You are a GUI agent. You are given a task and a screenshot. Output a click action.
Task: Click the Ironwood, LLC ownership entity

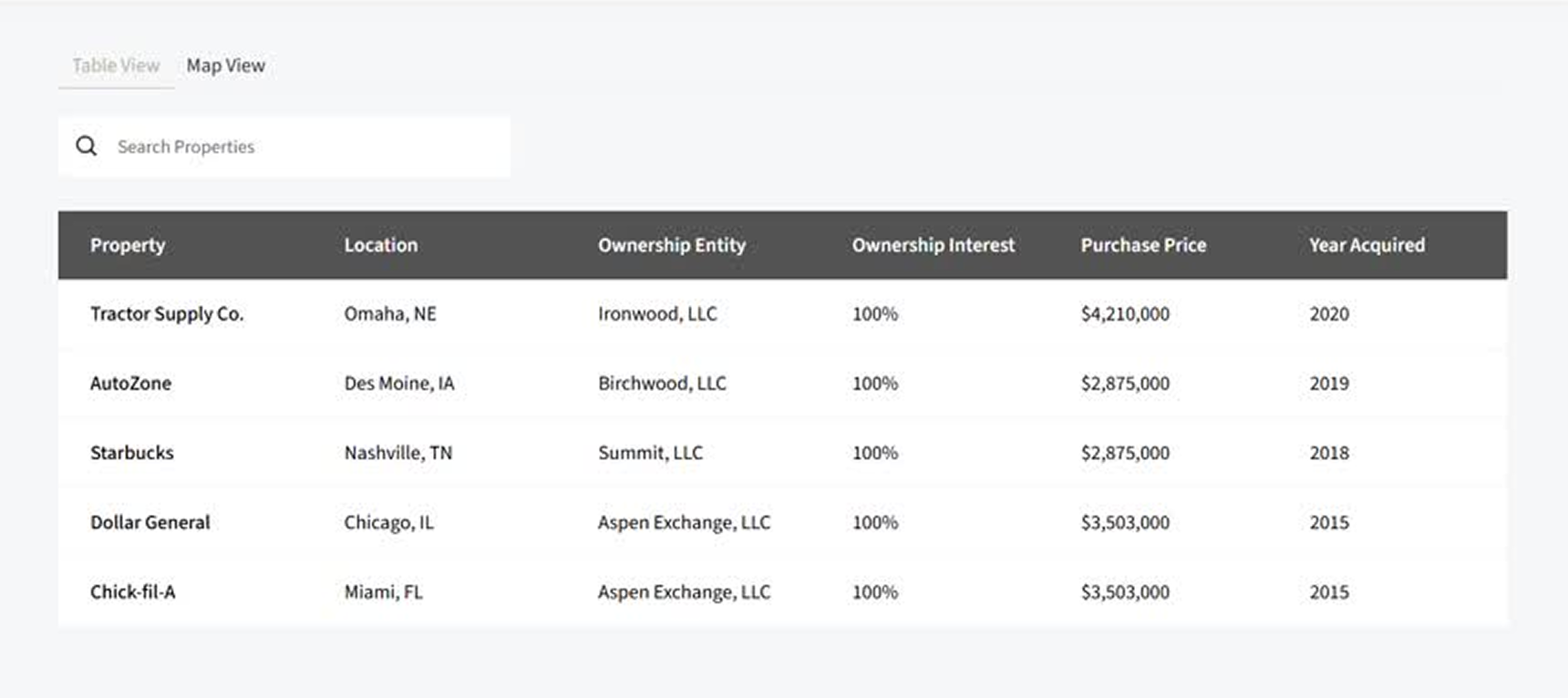(657, 313)
